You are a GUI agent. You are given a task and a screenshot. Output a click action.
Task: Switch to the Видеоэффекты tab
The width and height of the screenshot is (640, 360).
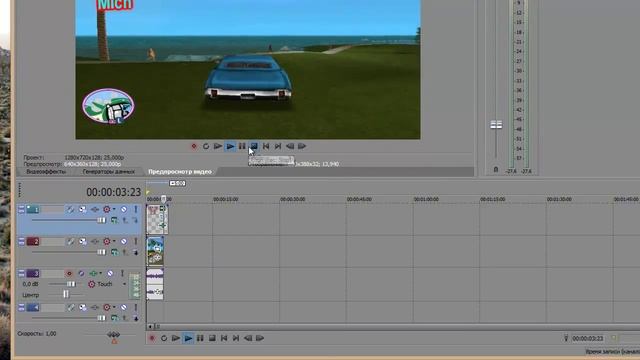46,172
